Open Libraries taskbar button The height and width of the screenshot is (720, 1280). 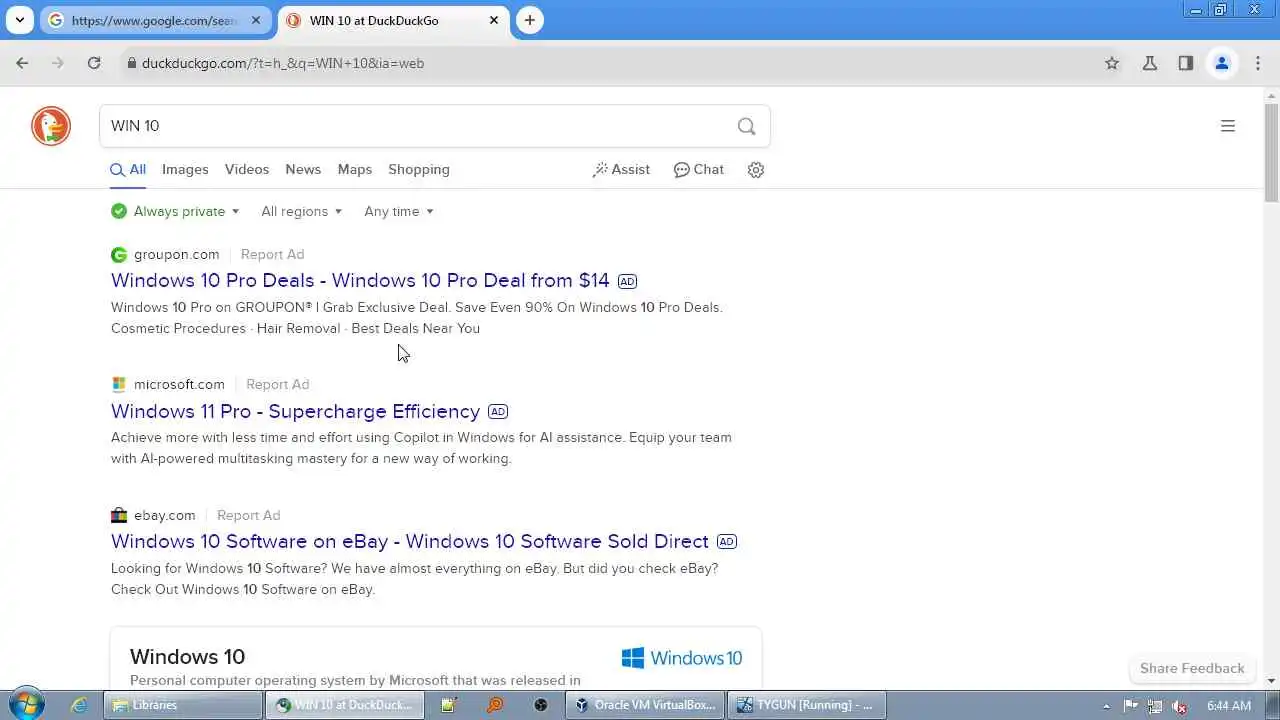[185, 705]
